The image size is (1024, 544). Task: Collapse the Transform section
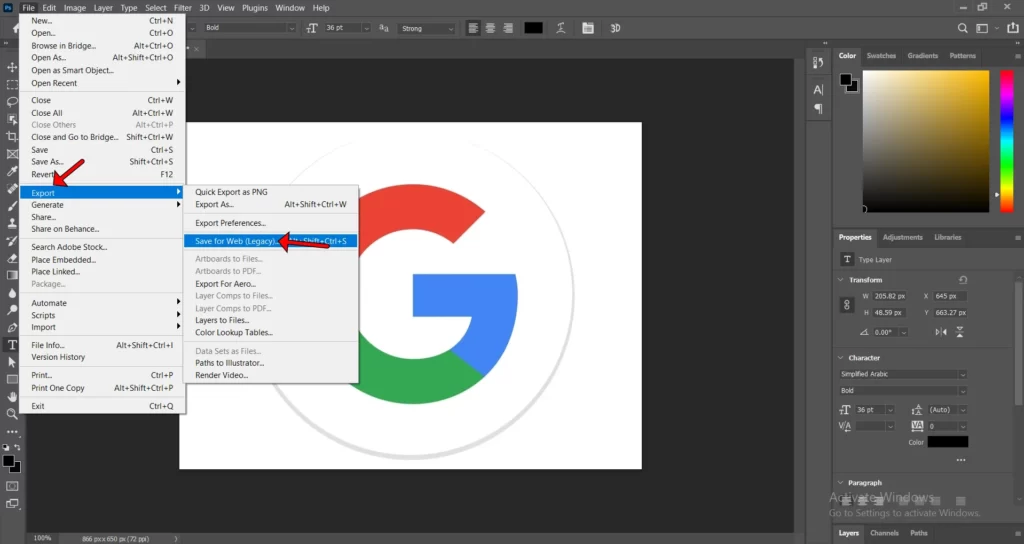[840, 280]
